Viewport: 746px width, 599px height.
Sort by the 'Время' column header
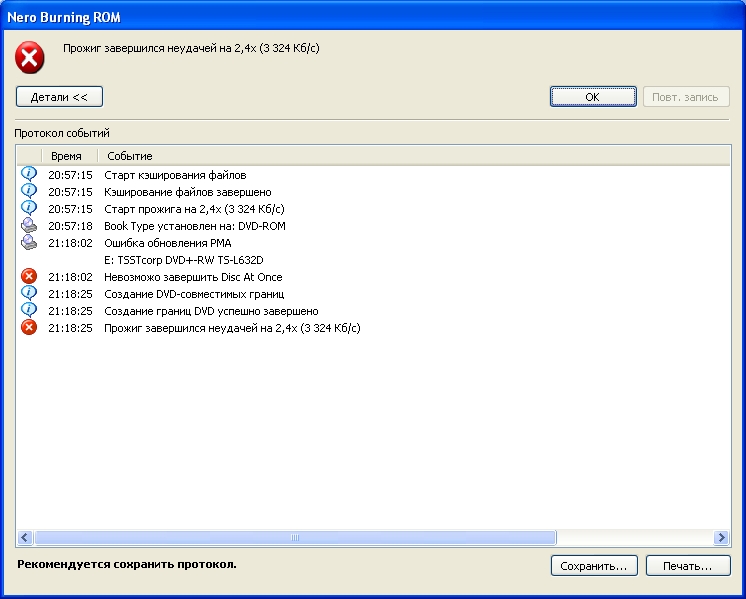(x=67, y=157)
